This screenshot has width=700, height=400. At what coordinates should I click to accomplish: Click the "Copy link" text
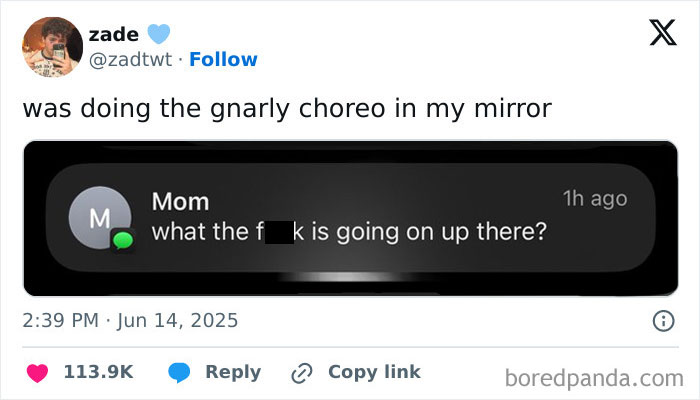[374, 372]
